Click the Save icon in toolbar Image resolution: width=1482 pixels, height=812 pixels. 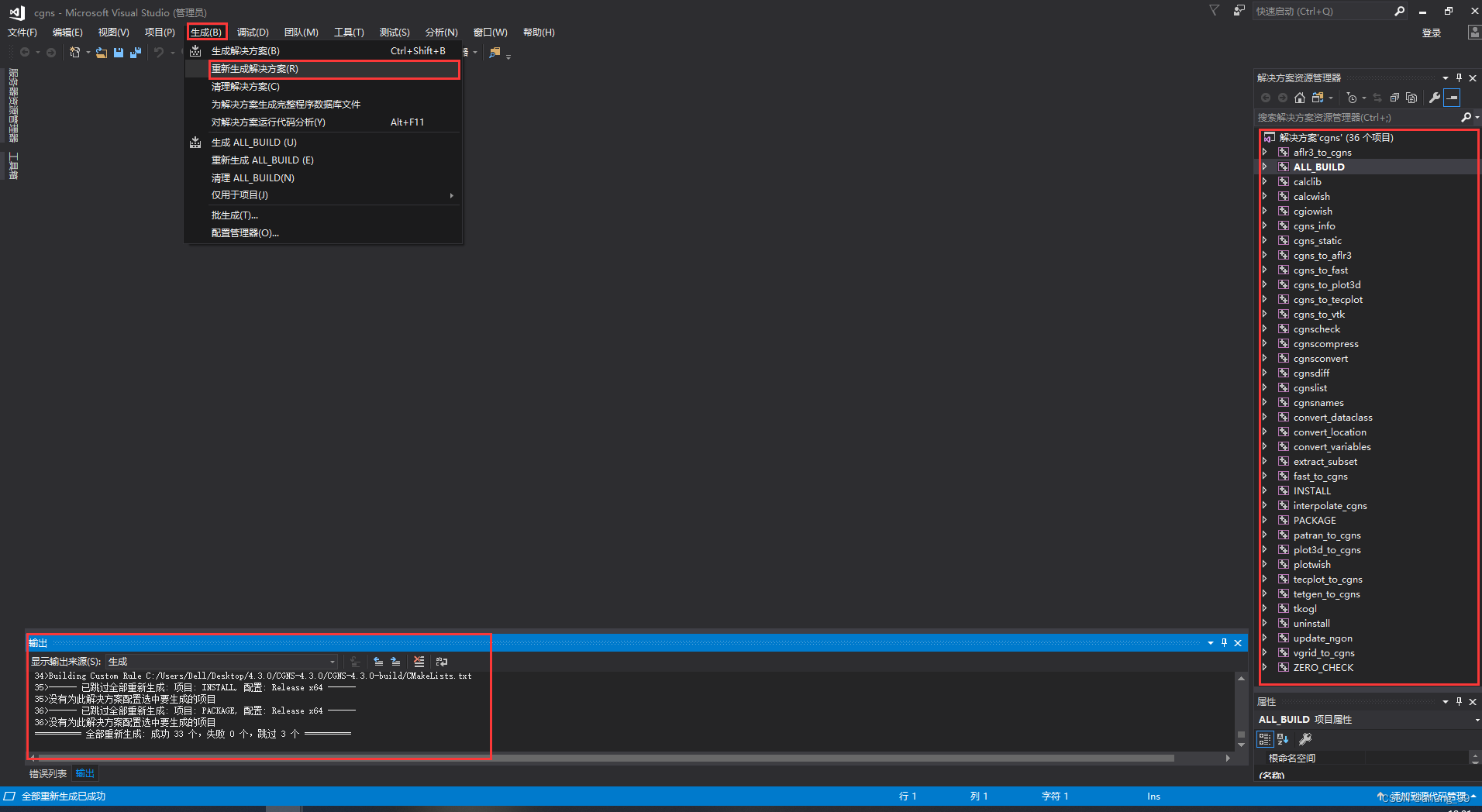[x=119, y=52]
